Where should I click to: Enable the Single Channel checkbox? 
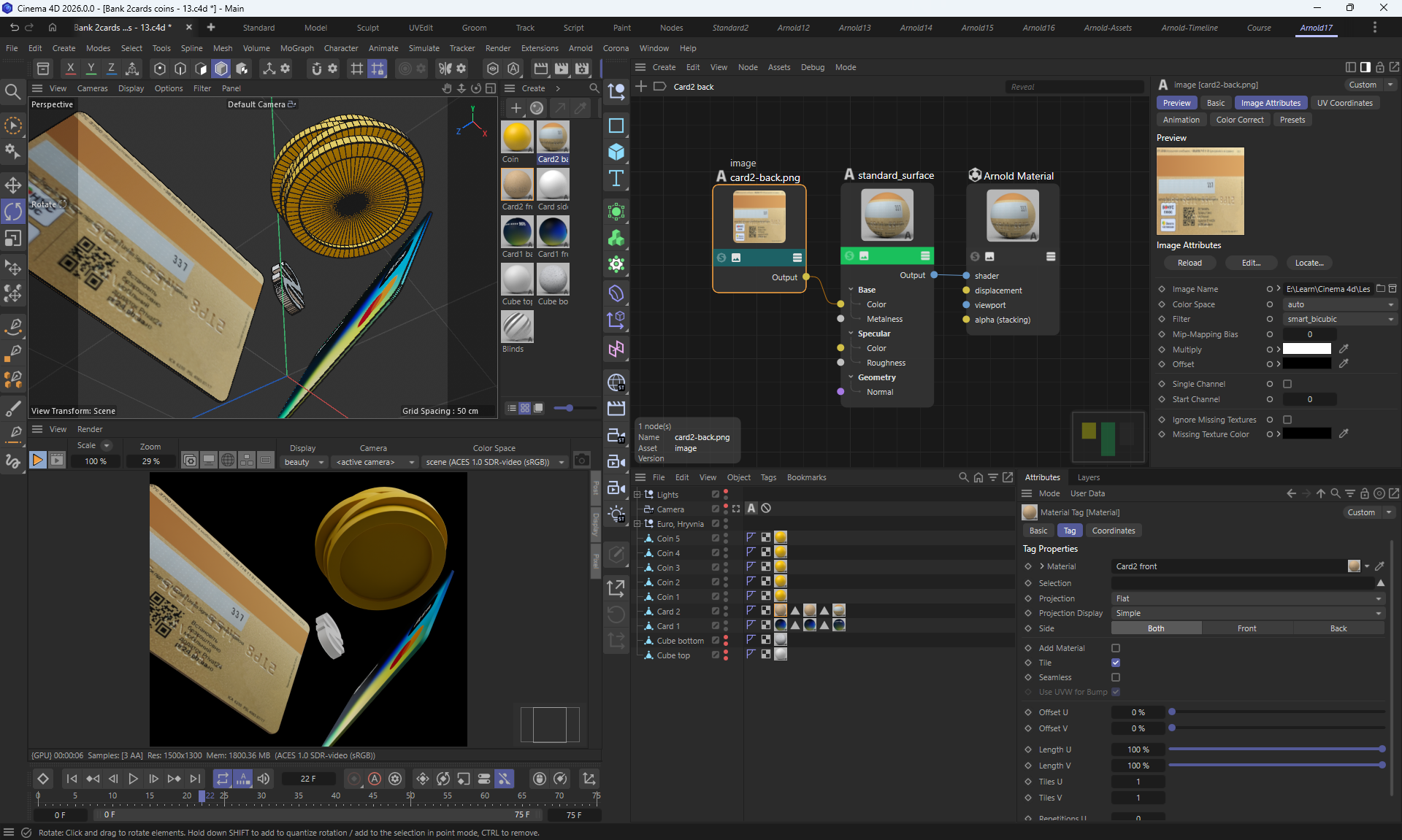coord(1287,384)
